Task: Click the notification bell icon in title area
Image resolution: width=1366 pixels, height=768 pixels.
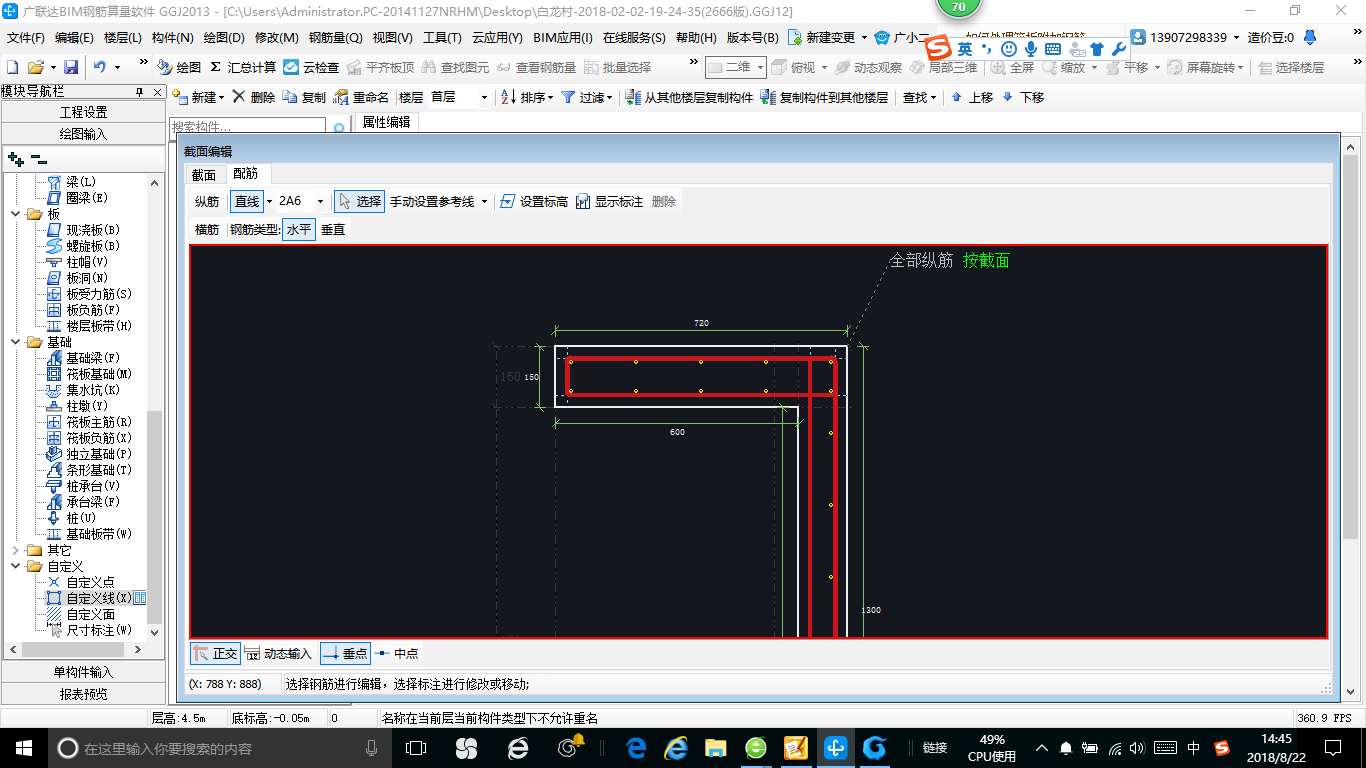Action: tap(1311, 37)
